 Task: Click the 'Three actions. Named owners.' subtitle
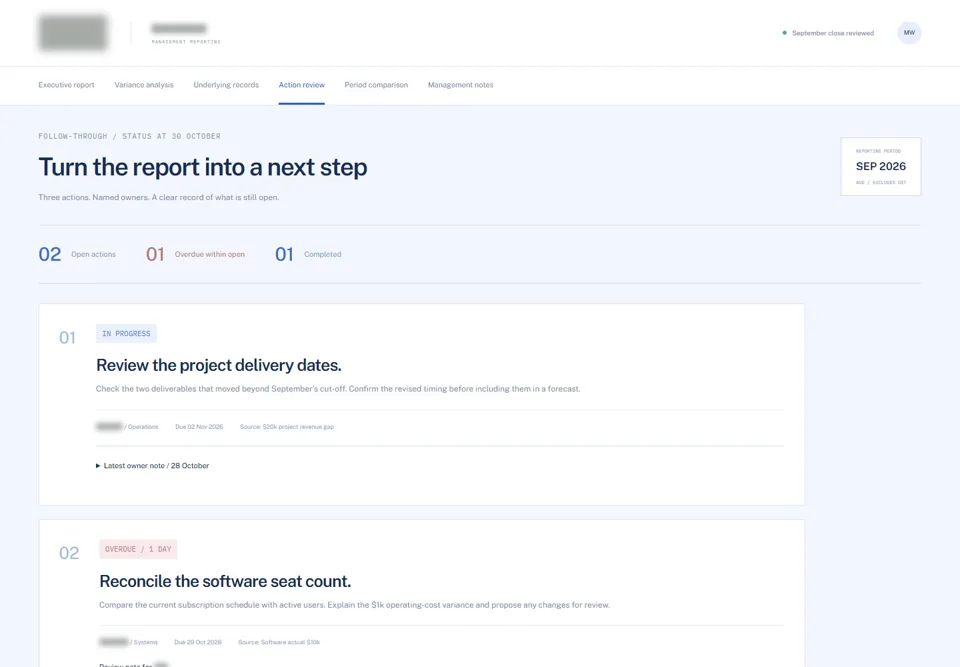[159, 197]
